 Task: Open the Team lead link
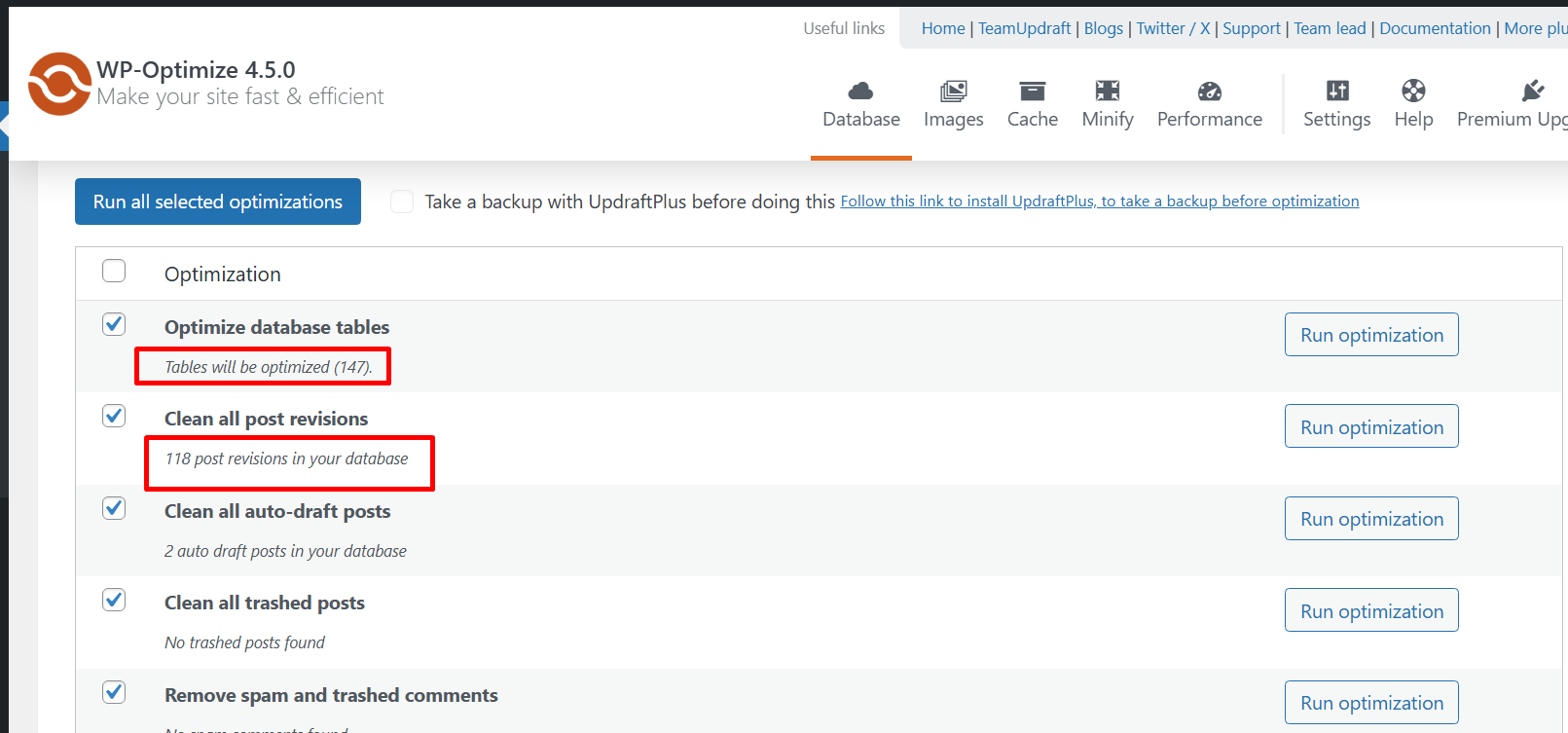pos(1330,28)
